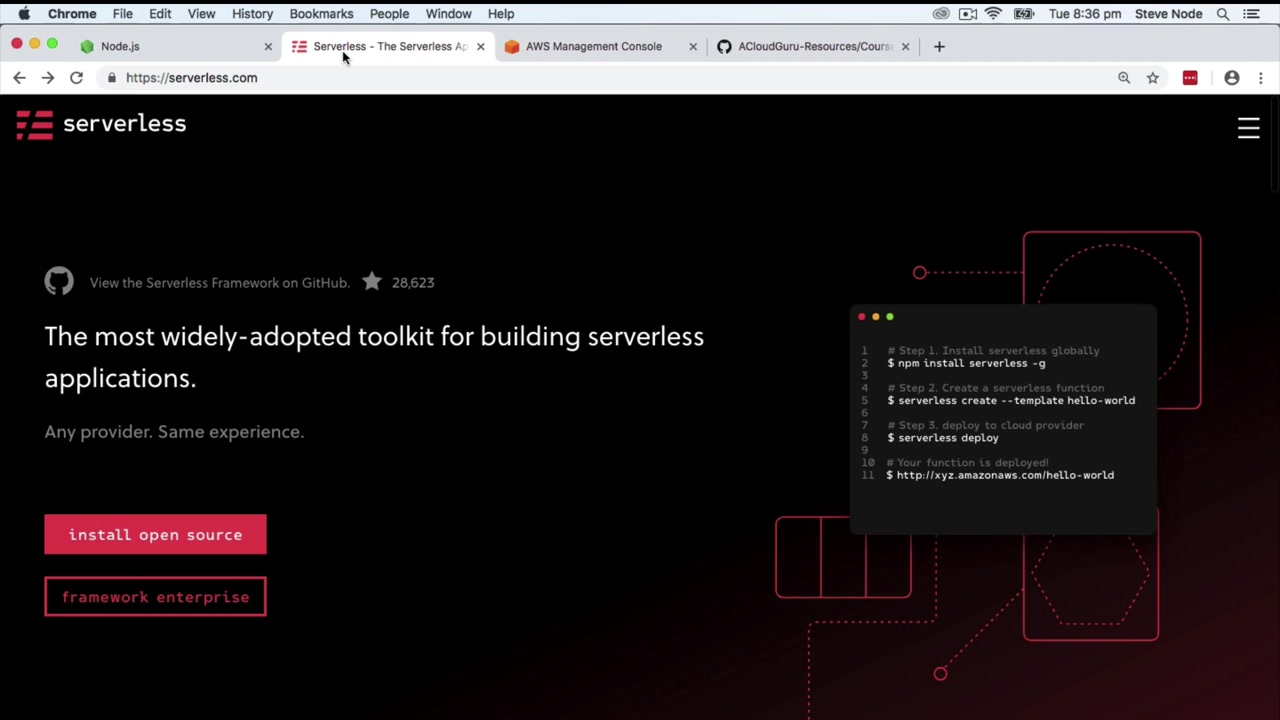
Task: Click the clock showing Tue 8:36 pm
Action: [1085, 14]
